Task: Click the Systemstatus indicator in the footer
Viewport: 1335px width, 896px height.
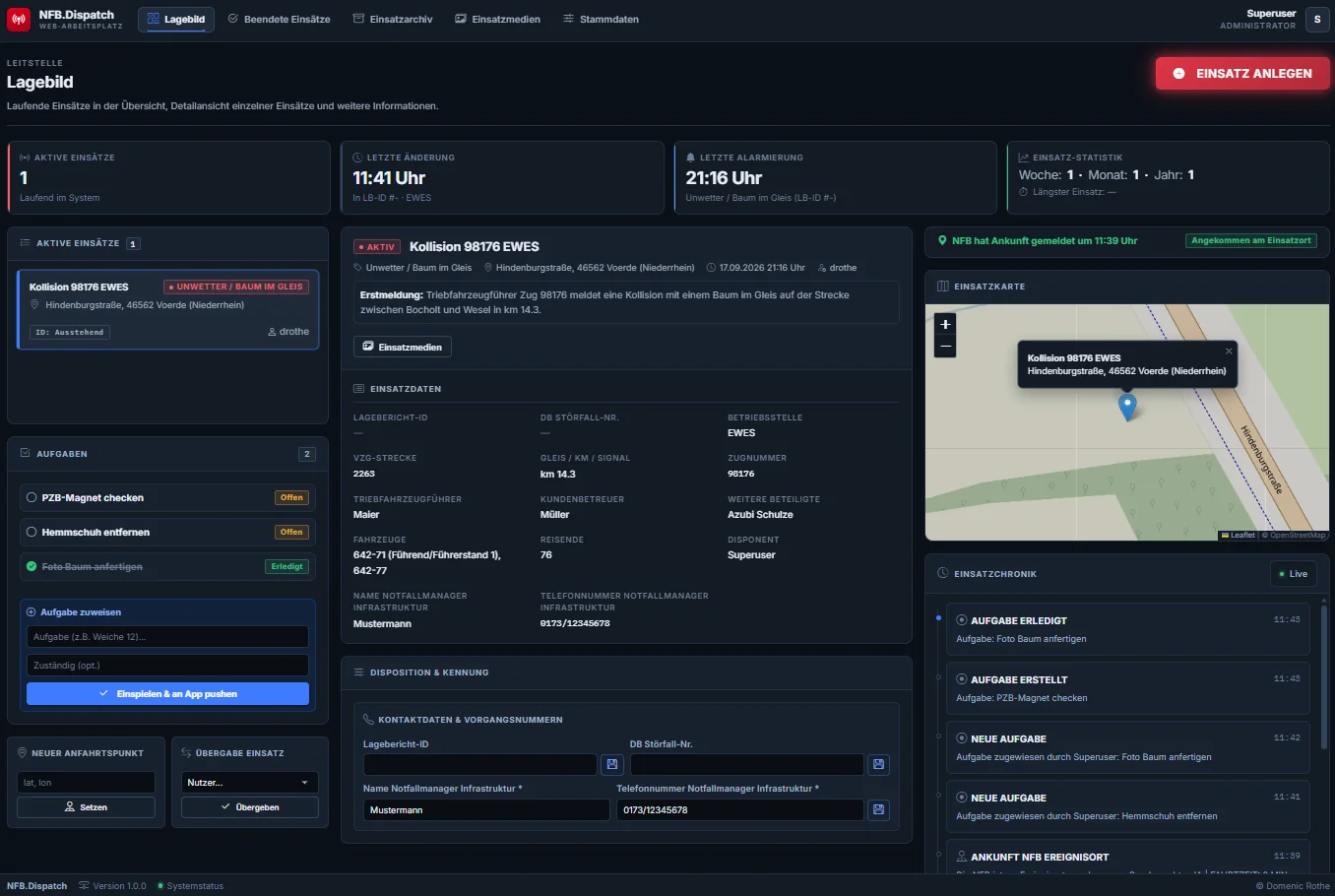Action: [190, 886]
